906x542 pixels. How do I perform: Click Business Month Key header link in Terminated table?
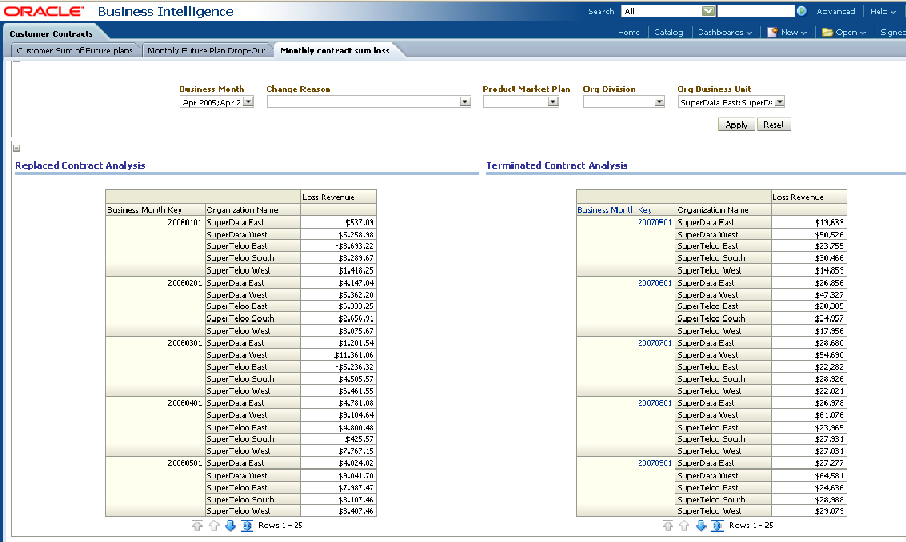tap(615, 210)
